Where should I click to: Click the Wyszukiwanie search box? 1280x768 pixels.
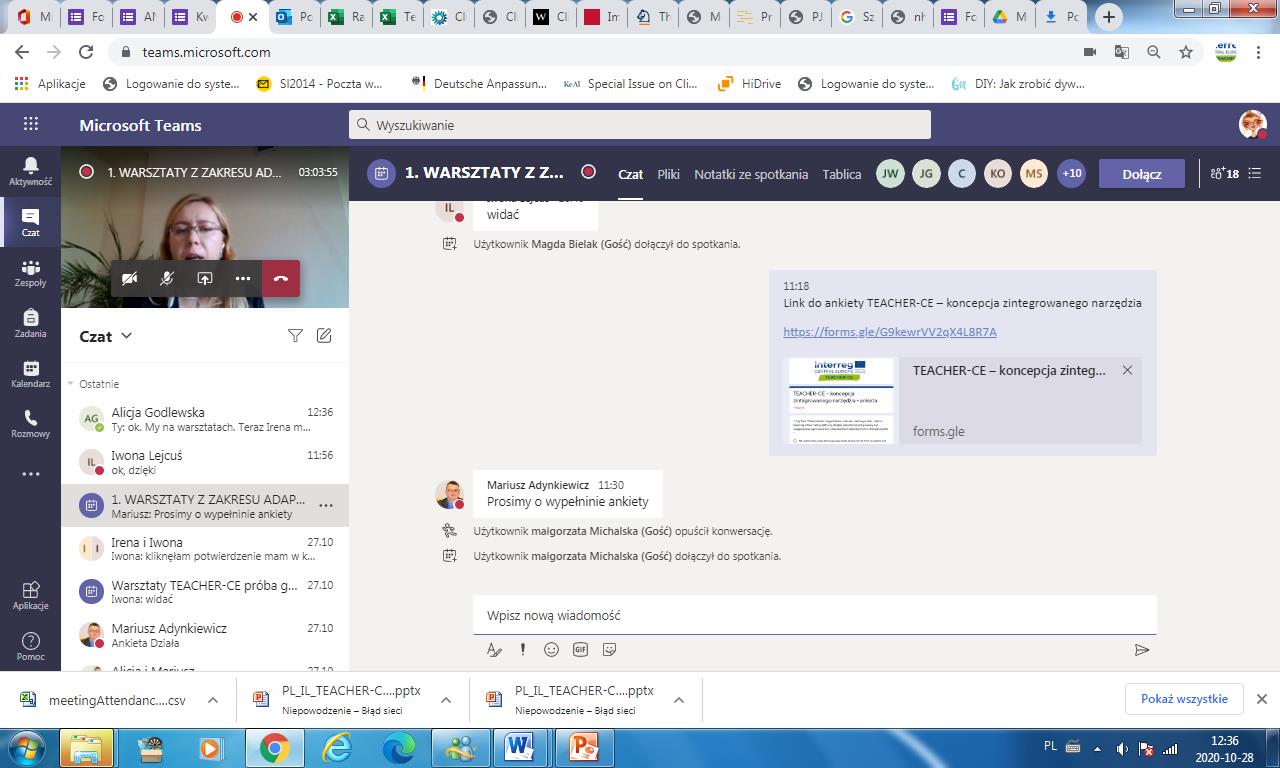tap(640, 125)
